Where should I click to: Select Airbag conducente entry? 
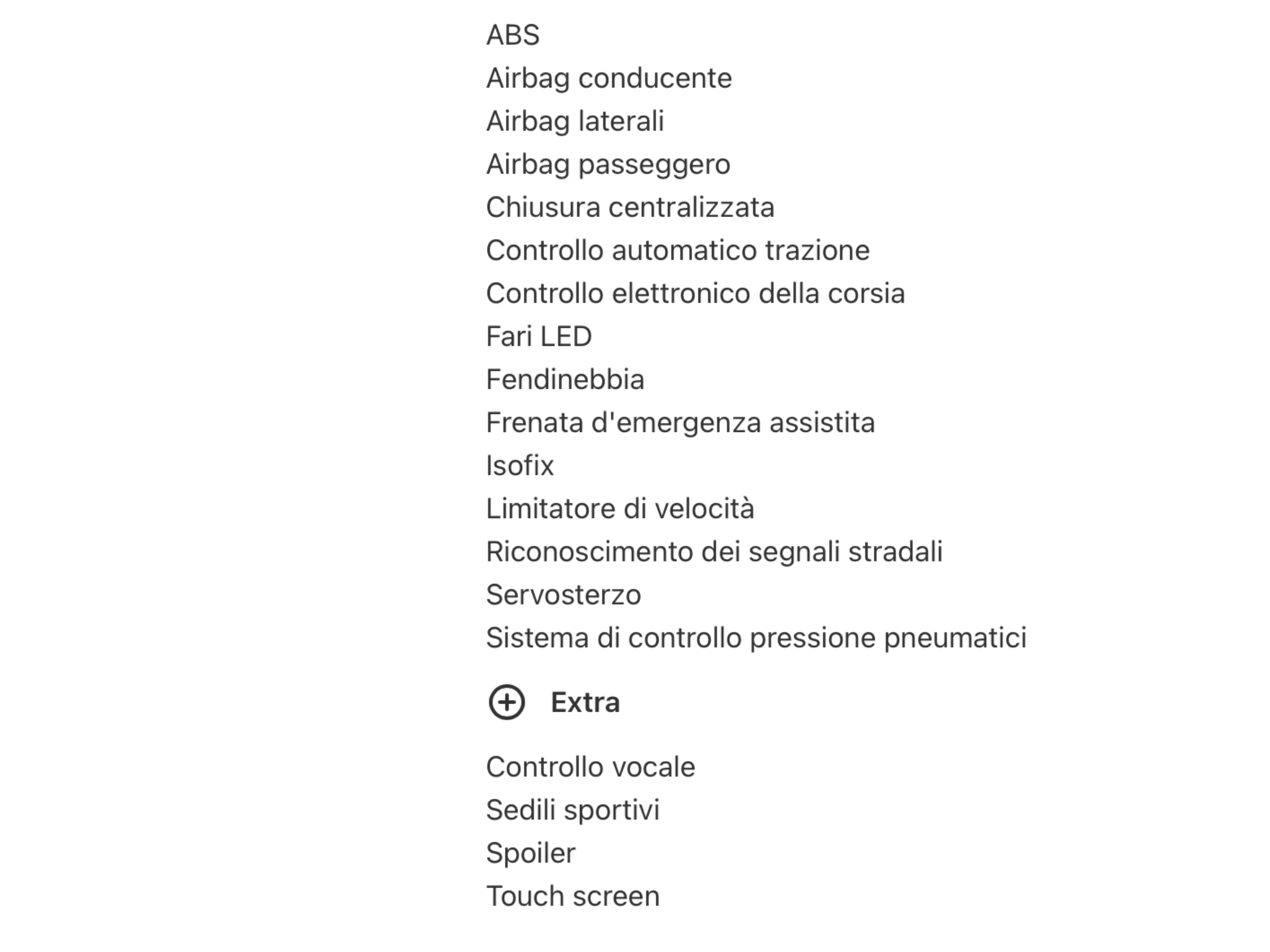[x=609, y=78]
